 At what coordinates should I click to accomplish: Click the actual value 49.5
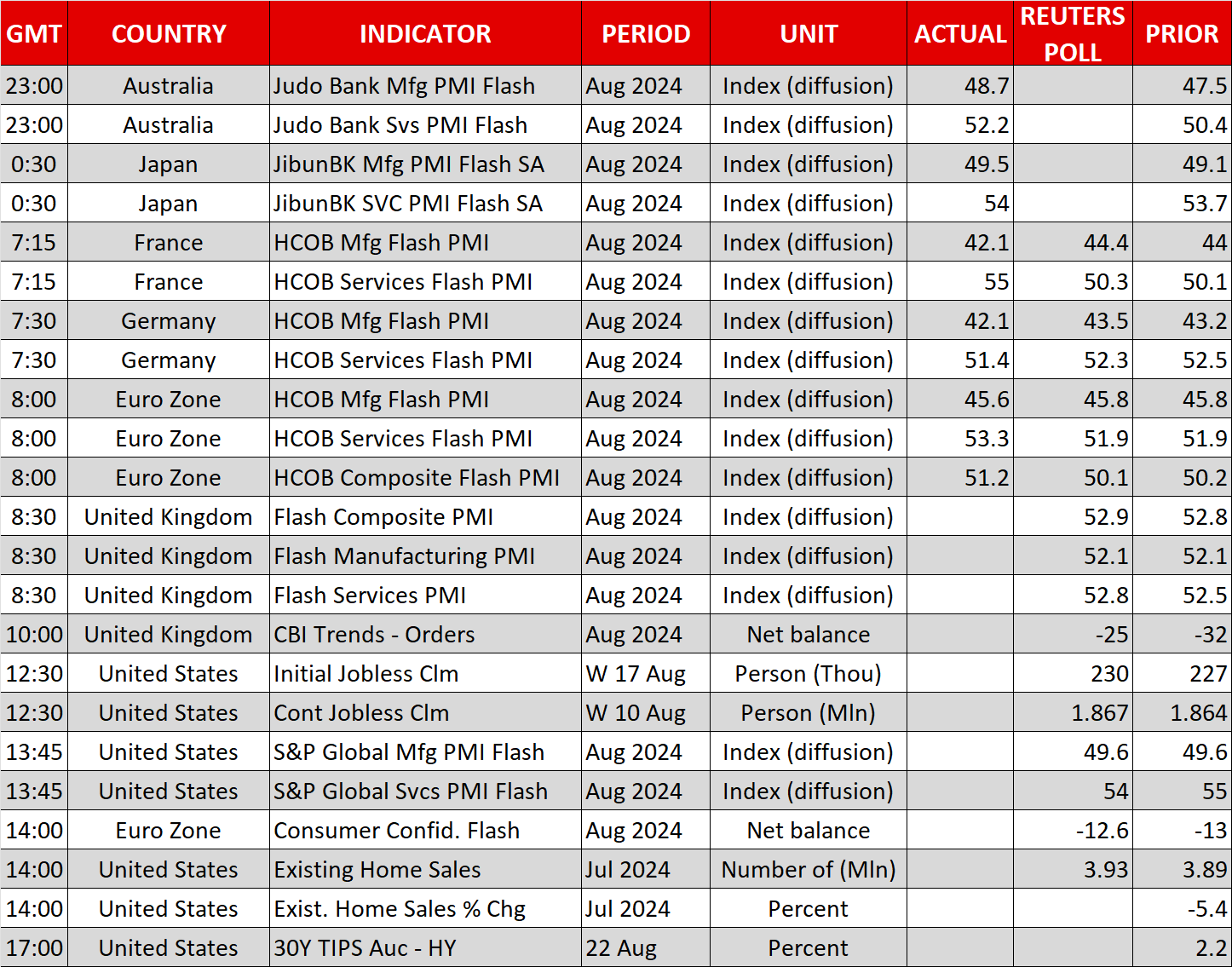tap(986, 164)
